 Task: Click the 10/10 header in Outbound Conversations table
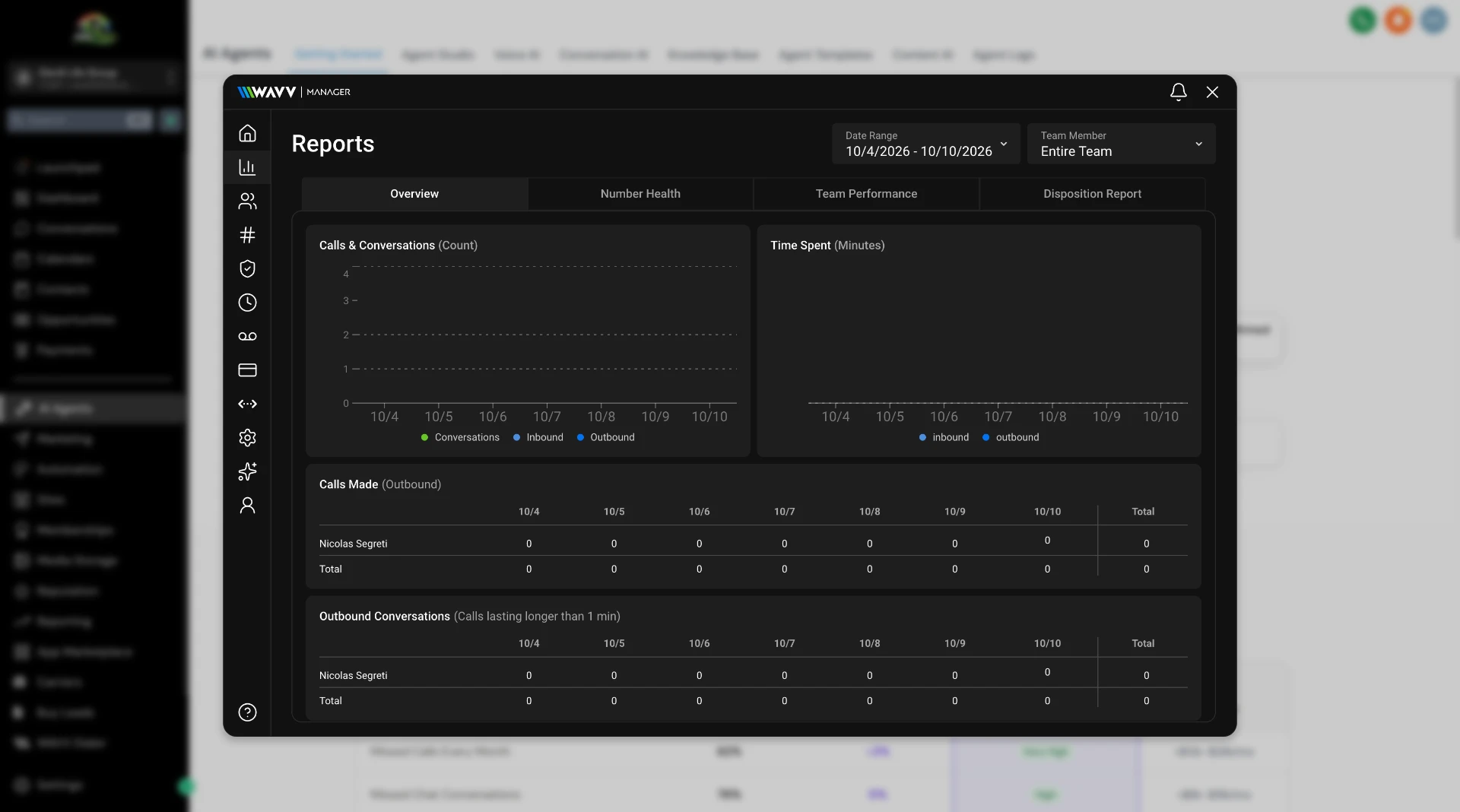click(x=1047, y=643)
